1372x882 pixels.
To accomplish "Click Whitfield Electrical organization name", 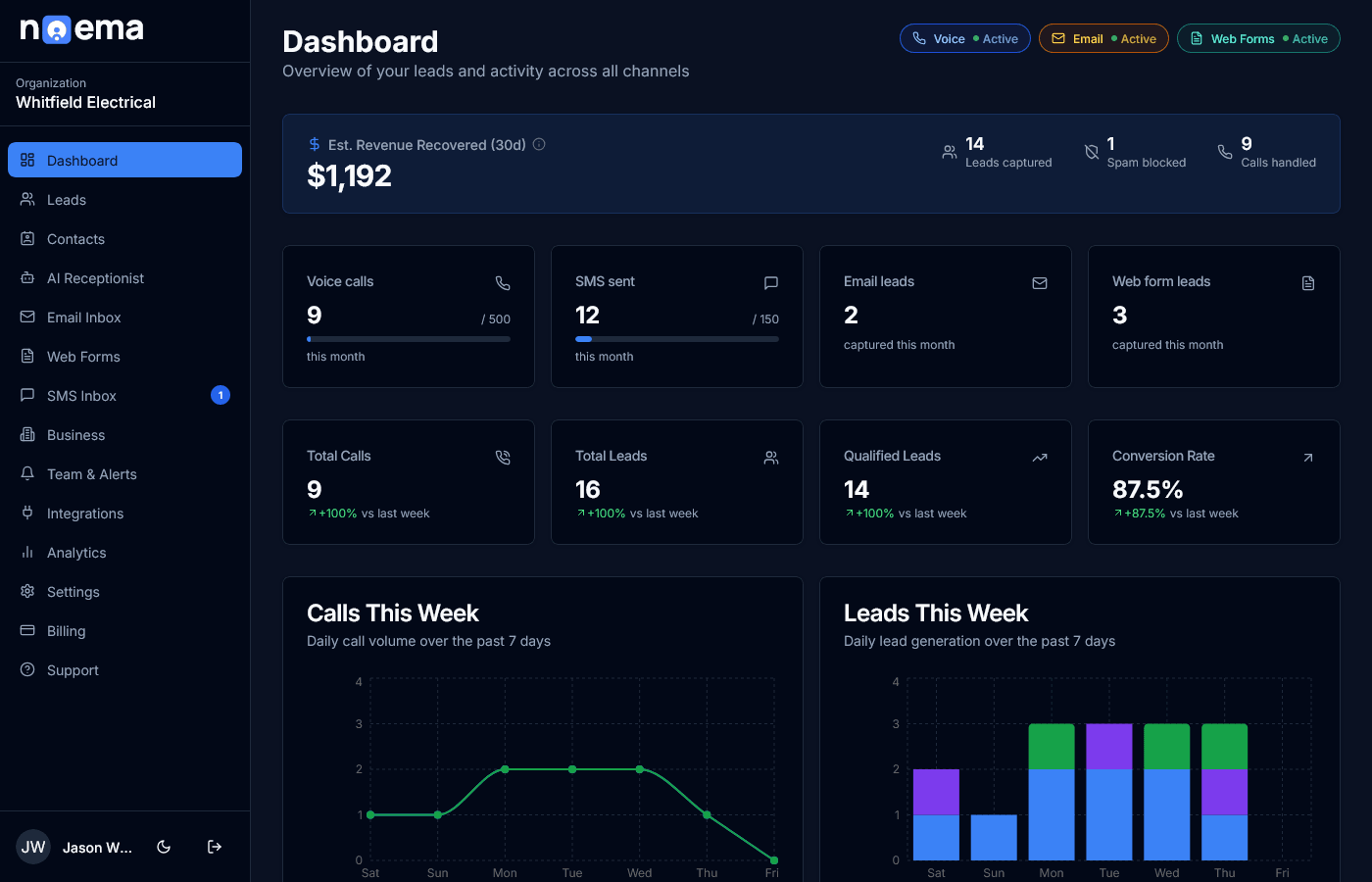I will 85,102.
